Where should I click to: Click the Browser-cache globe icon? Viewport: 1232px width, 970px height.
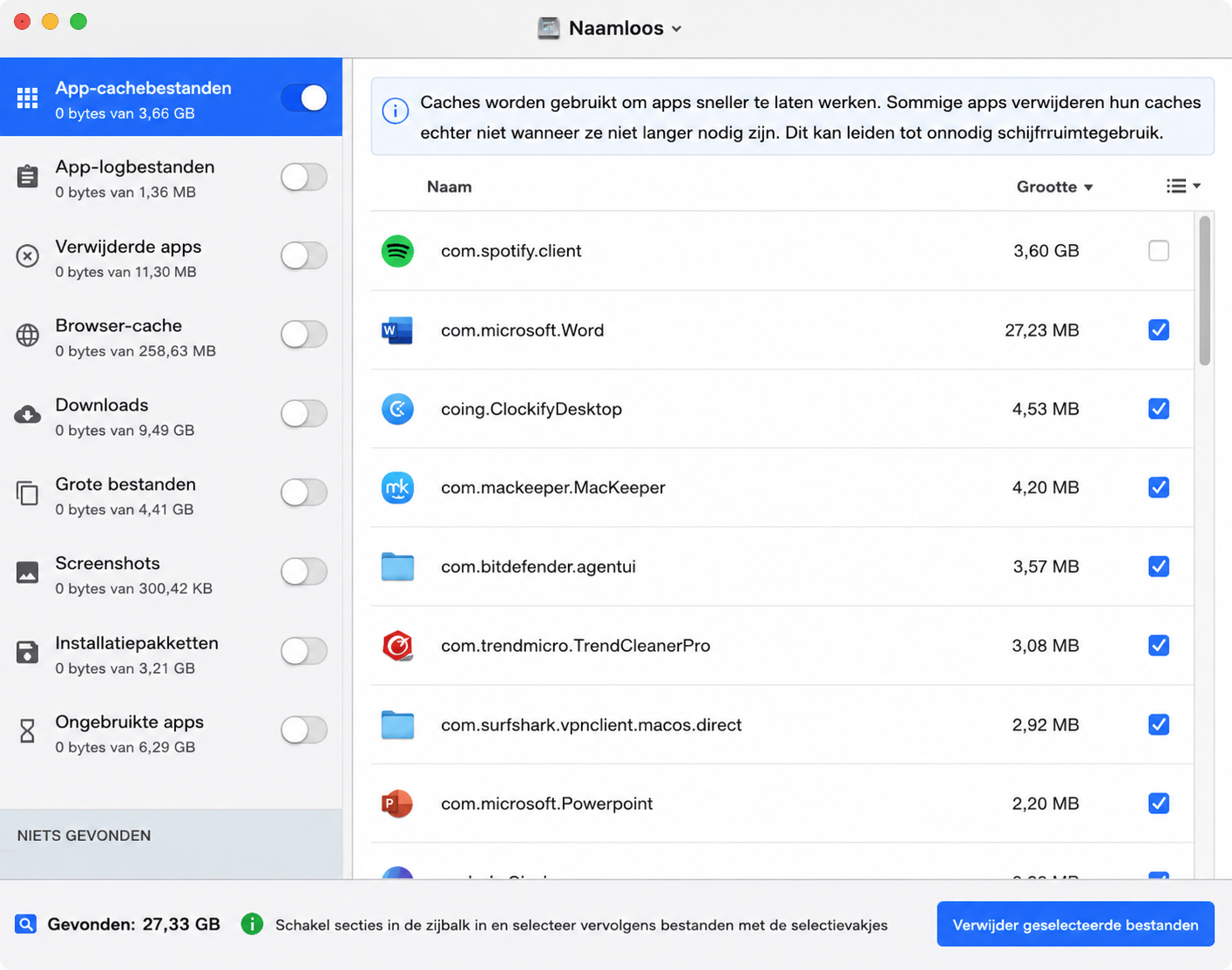coord(28,335)
